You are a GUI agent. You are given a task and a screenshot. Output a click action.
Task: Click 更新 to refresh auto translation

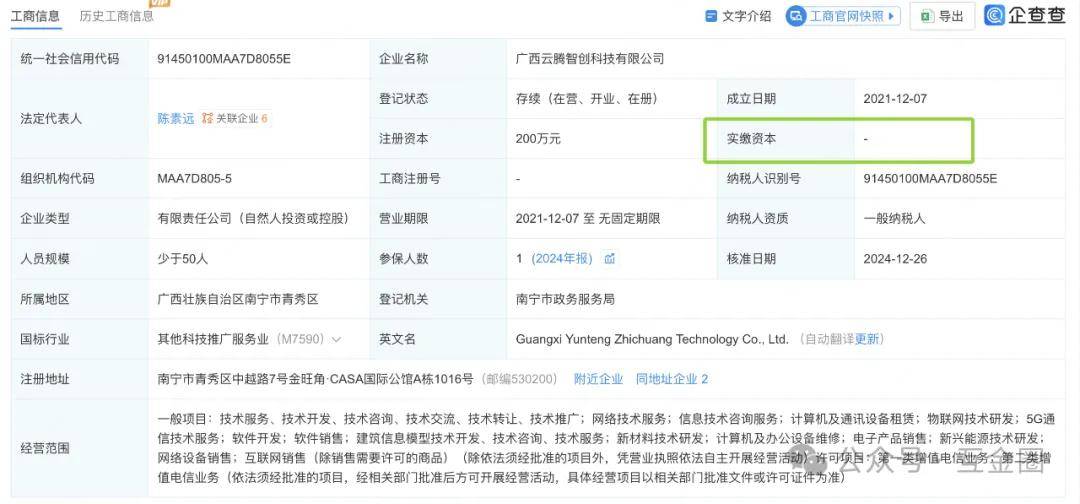click(x=868, y=339)
